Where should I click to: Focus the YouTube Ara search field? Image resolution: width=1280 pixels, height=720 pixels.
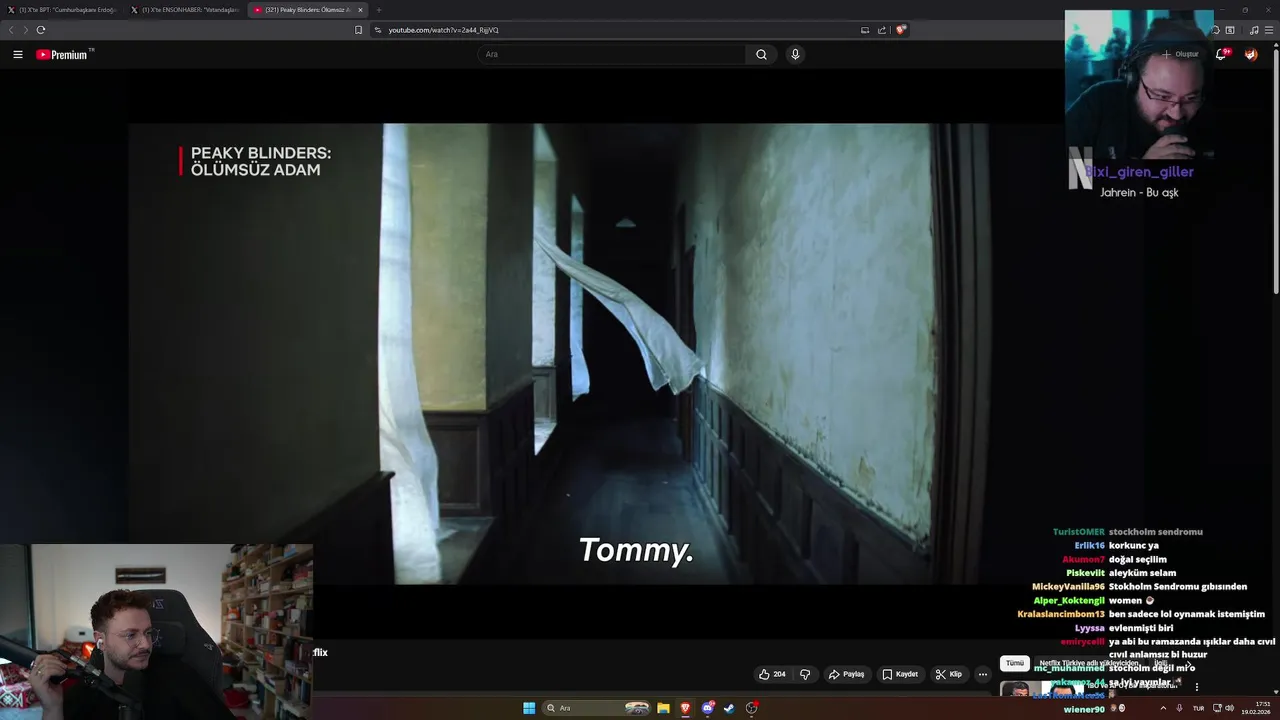coord(612,55)
